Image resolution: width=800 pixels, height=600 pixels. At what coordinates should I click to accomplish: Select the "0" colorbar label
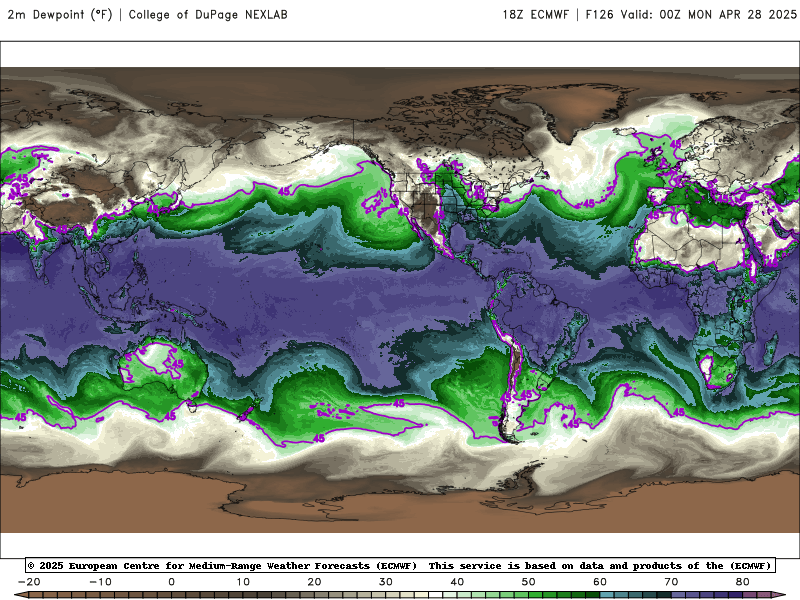[x=171, y=582]
